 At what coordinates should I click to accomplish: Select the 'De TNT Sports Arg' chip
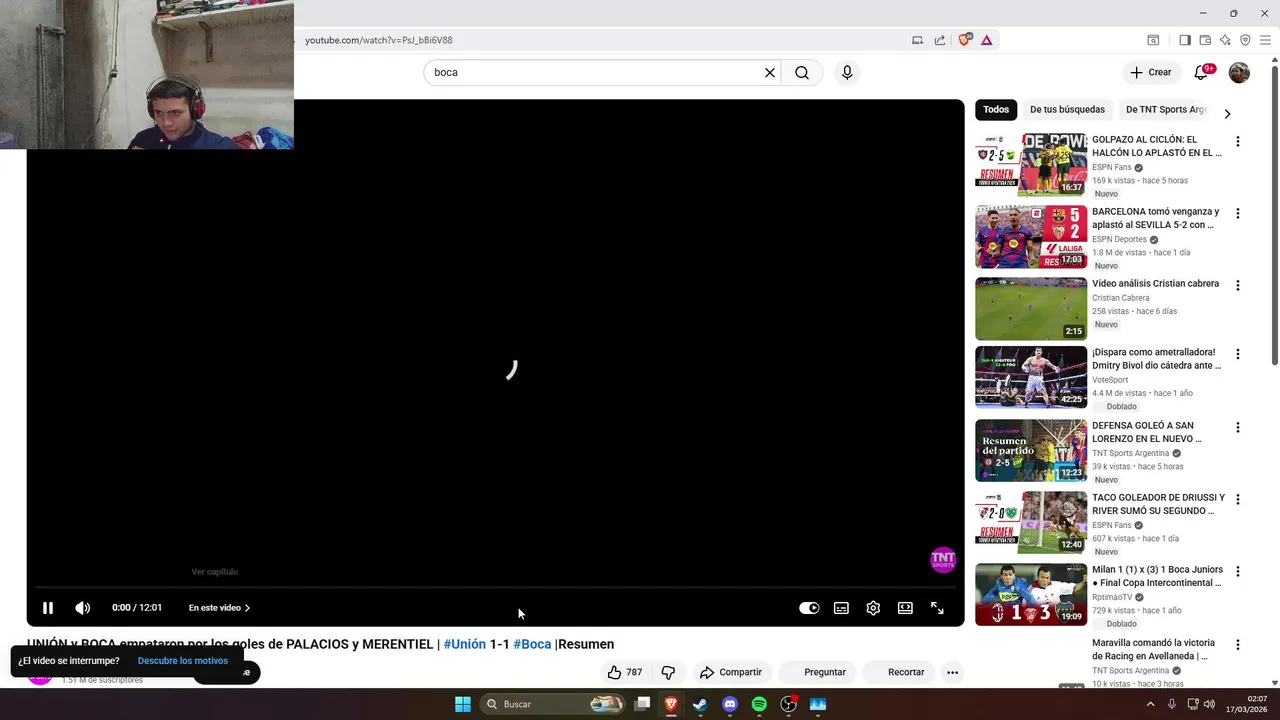[x=1166, y=109]
